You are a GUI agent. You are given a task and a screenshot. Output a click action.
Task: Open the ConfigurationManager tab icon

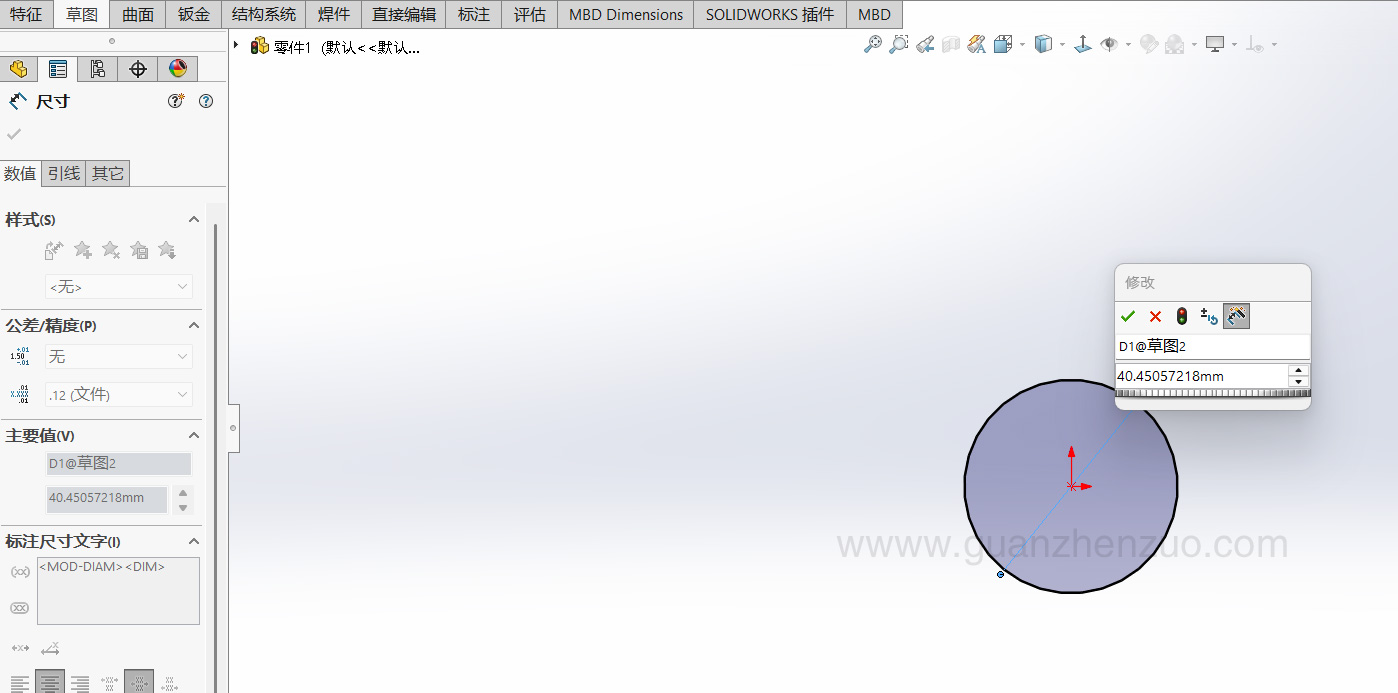click(x=98, y=69)
